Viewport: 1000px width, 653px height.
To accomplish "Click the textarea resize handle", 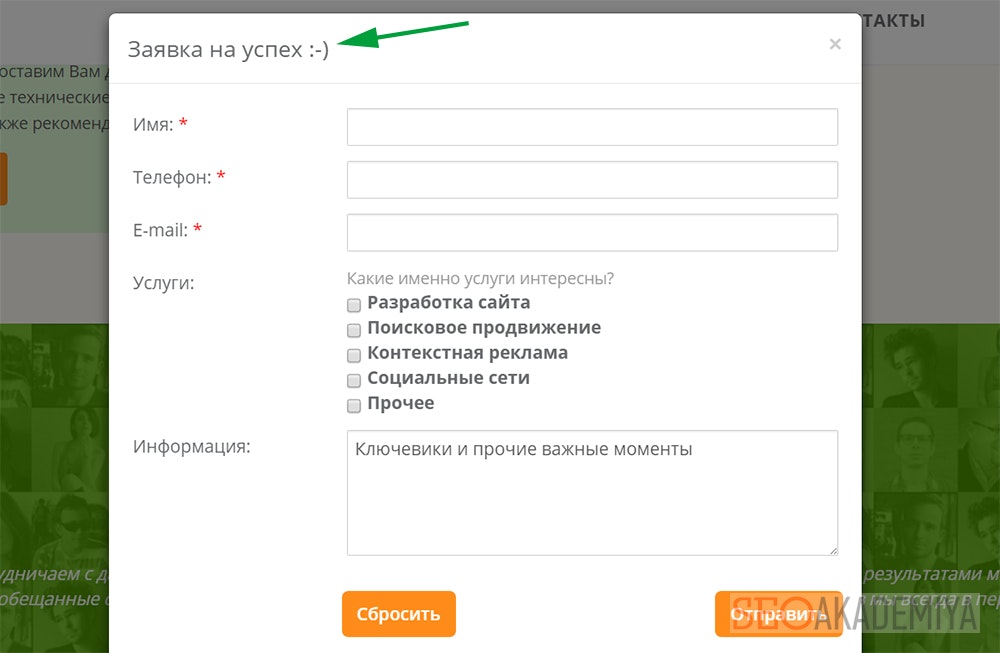I will tap(833, 549).
